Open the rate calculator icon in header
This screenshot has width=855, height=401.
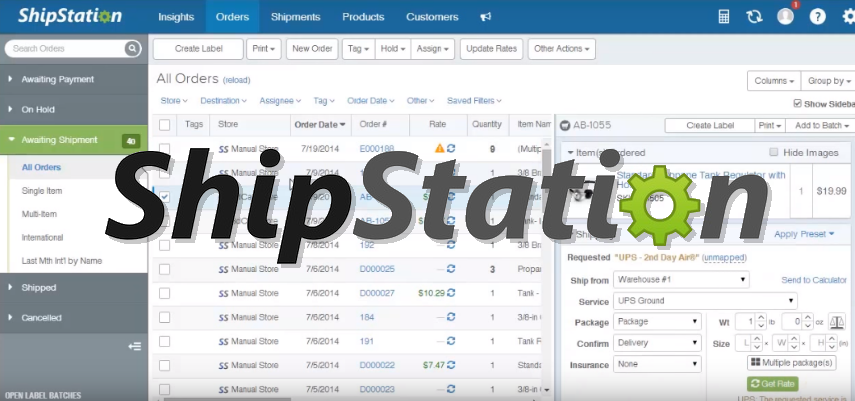coord(724,16)
